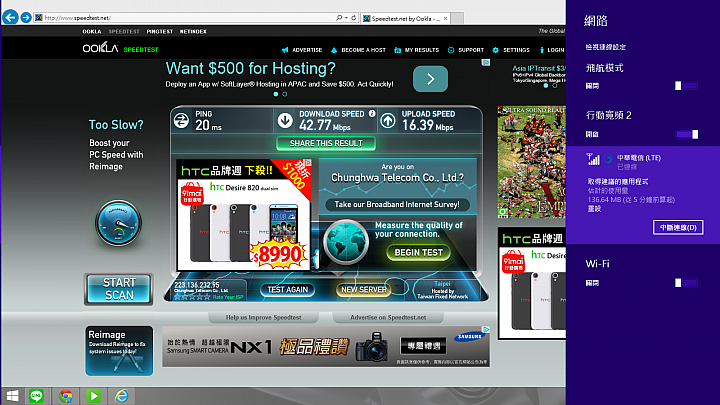Click the Login link
Image resolution: width=720 pixels, height=405 pixels.
(552, 50)
